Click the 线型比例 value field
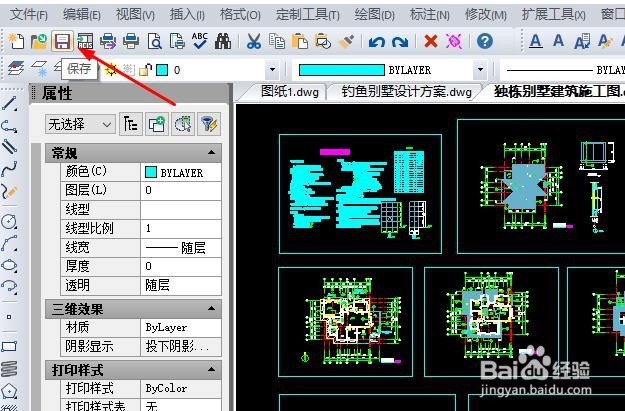 coord(181,228)
